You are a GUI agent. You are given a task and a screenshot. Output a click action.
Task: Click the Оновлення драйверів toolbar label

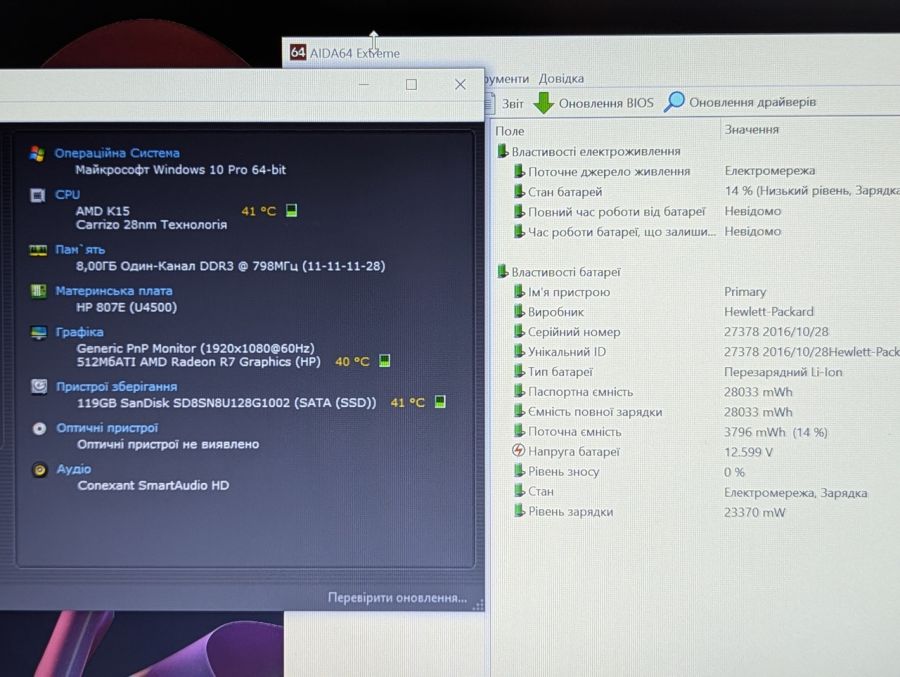coord(752,102)
